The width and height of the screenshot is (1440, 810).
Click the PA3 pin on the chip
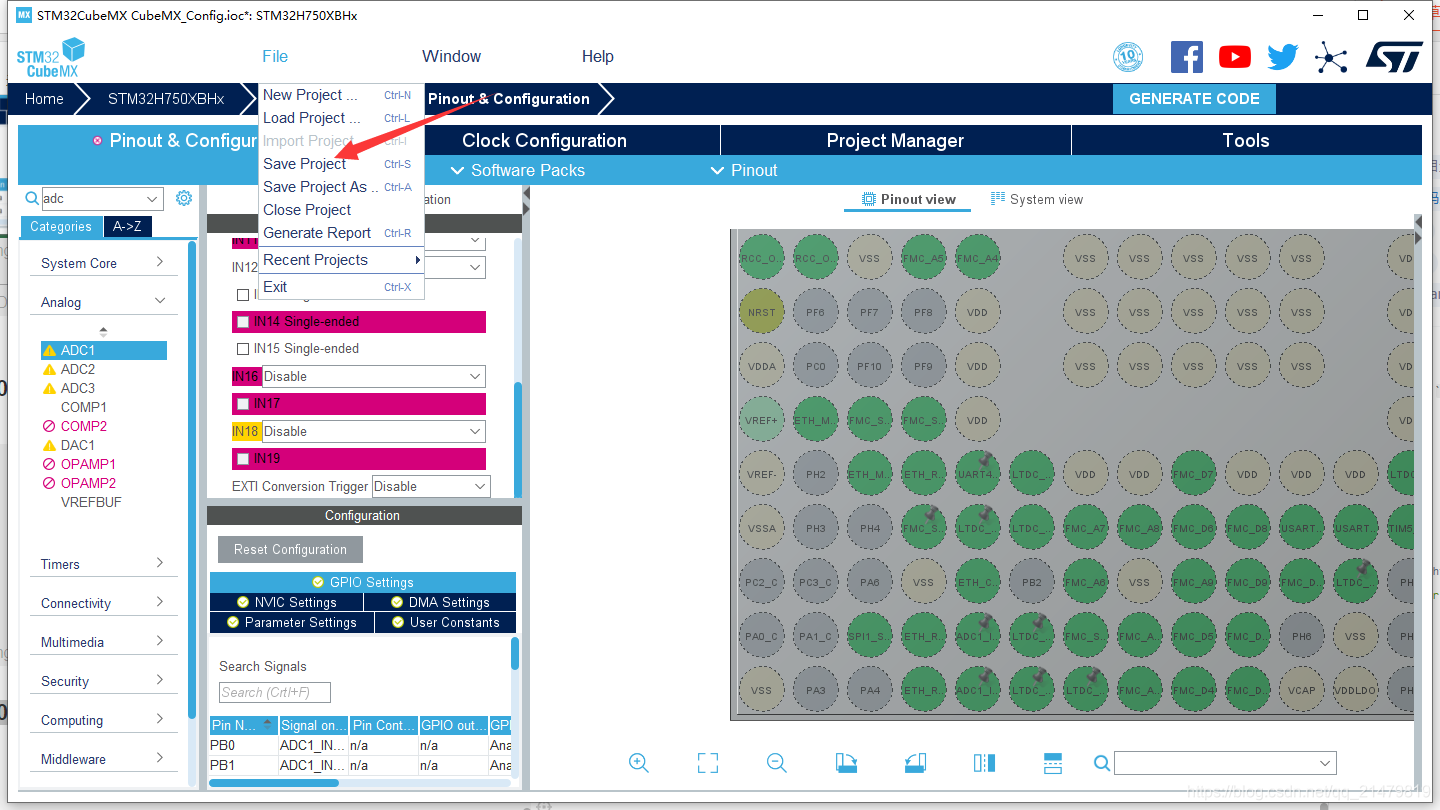pyautogui.click(x=815, y=690)
